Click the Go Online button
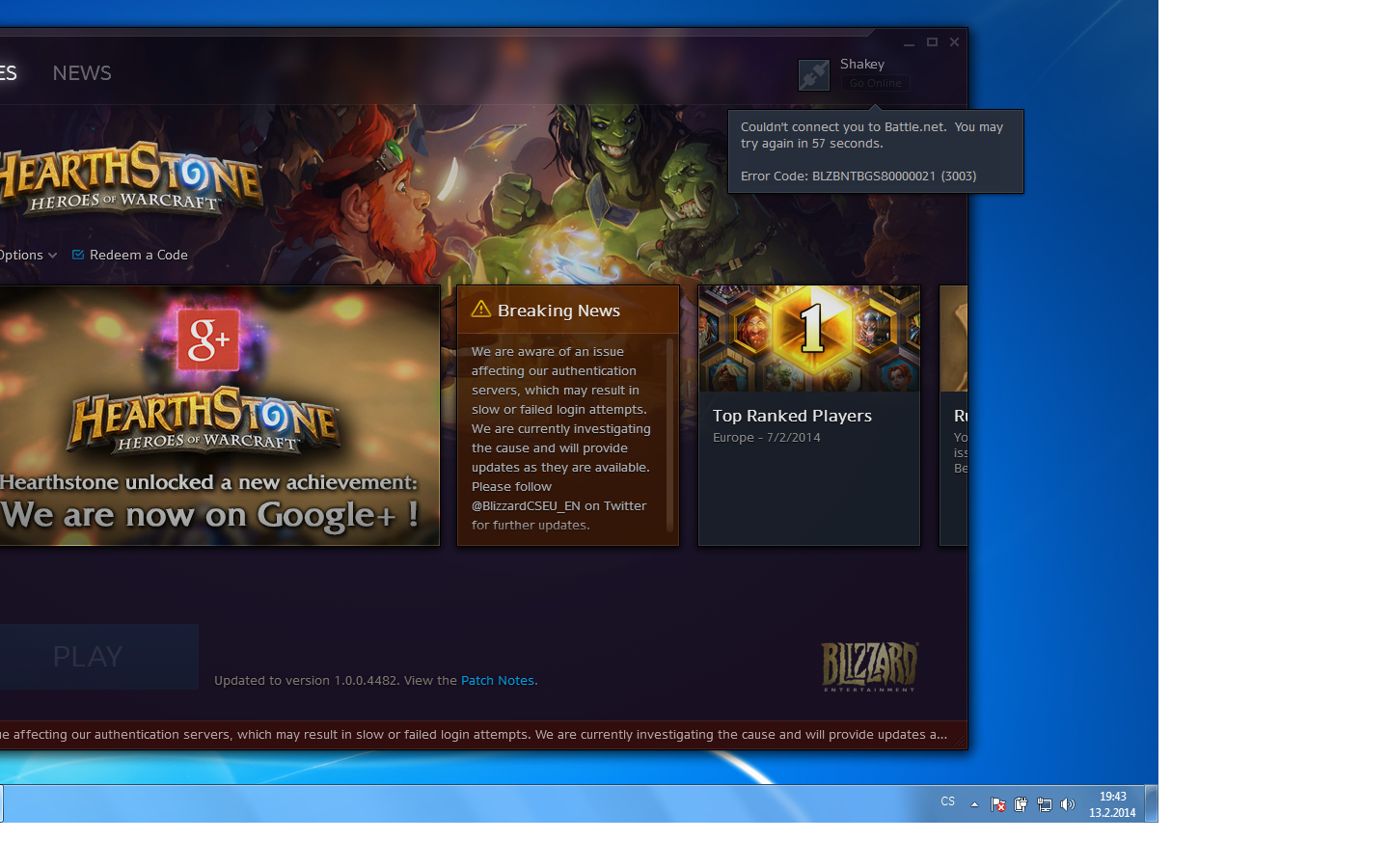 (x=876, y=83)
